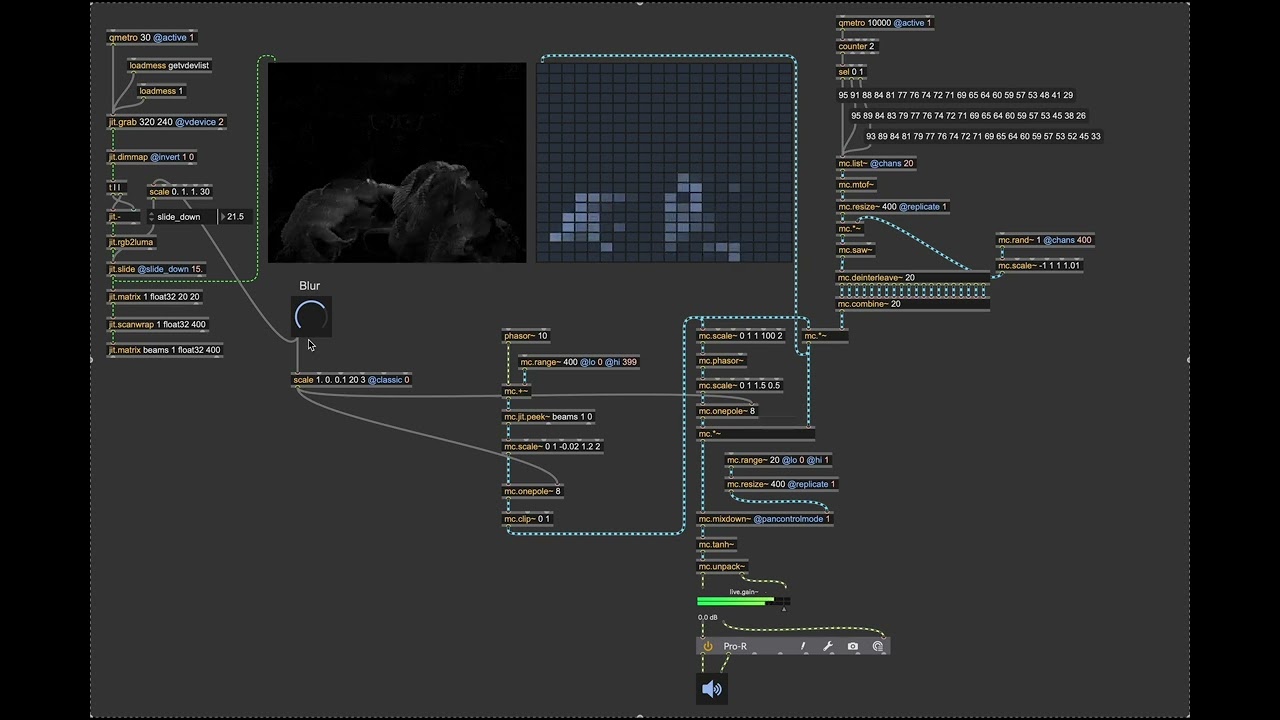Screen dimensions: 1280x720
Task: Toggle the Pro-R power icon
Action: pyautogui.click(x=708, y=646)
